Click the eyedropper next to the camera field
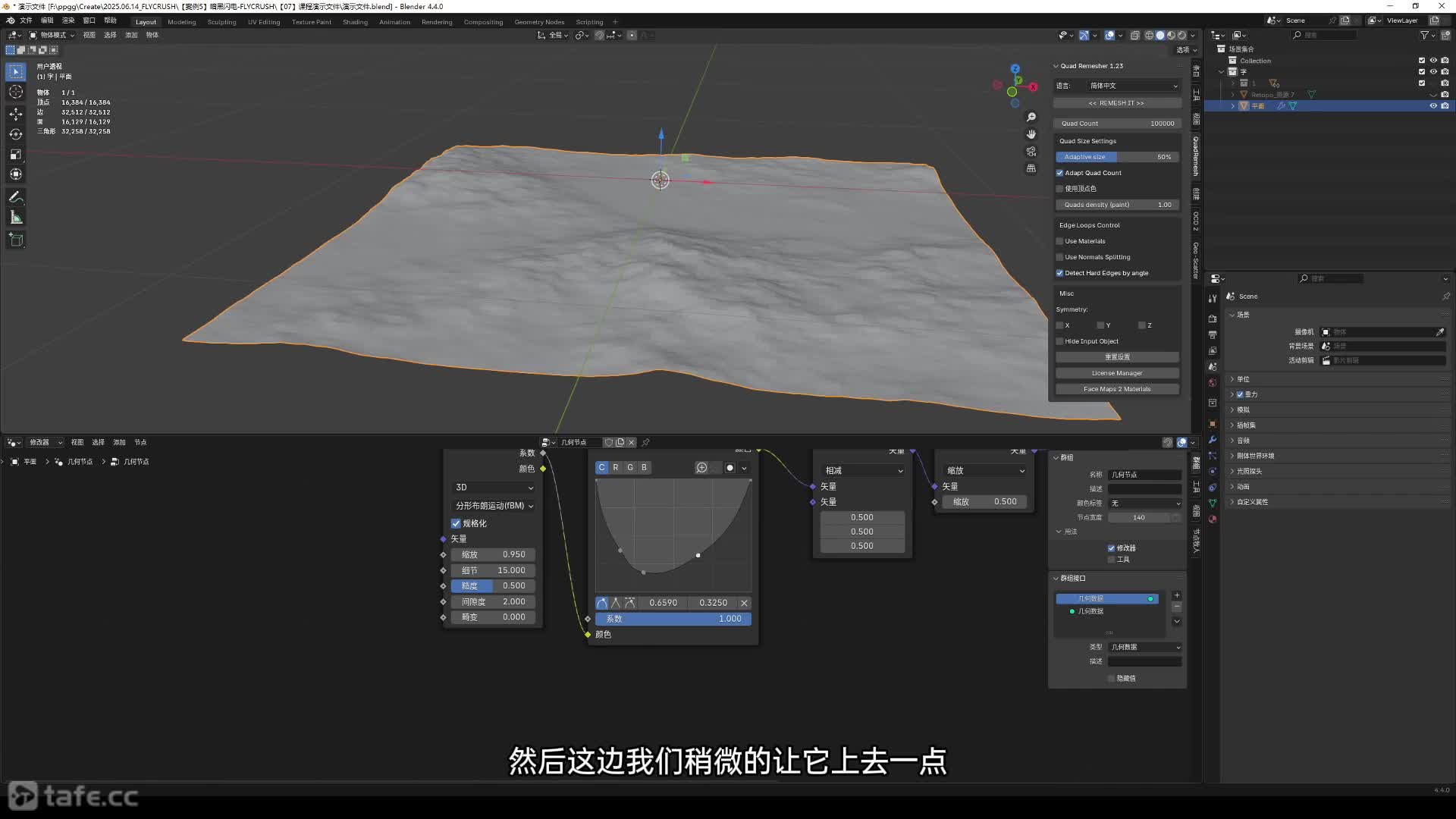 click(x=1440, y=332)
